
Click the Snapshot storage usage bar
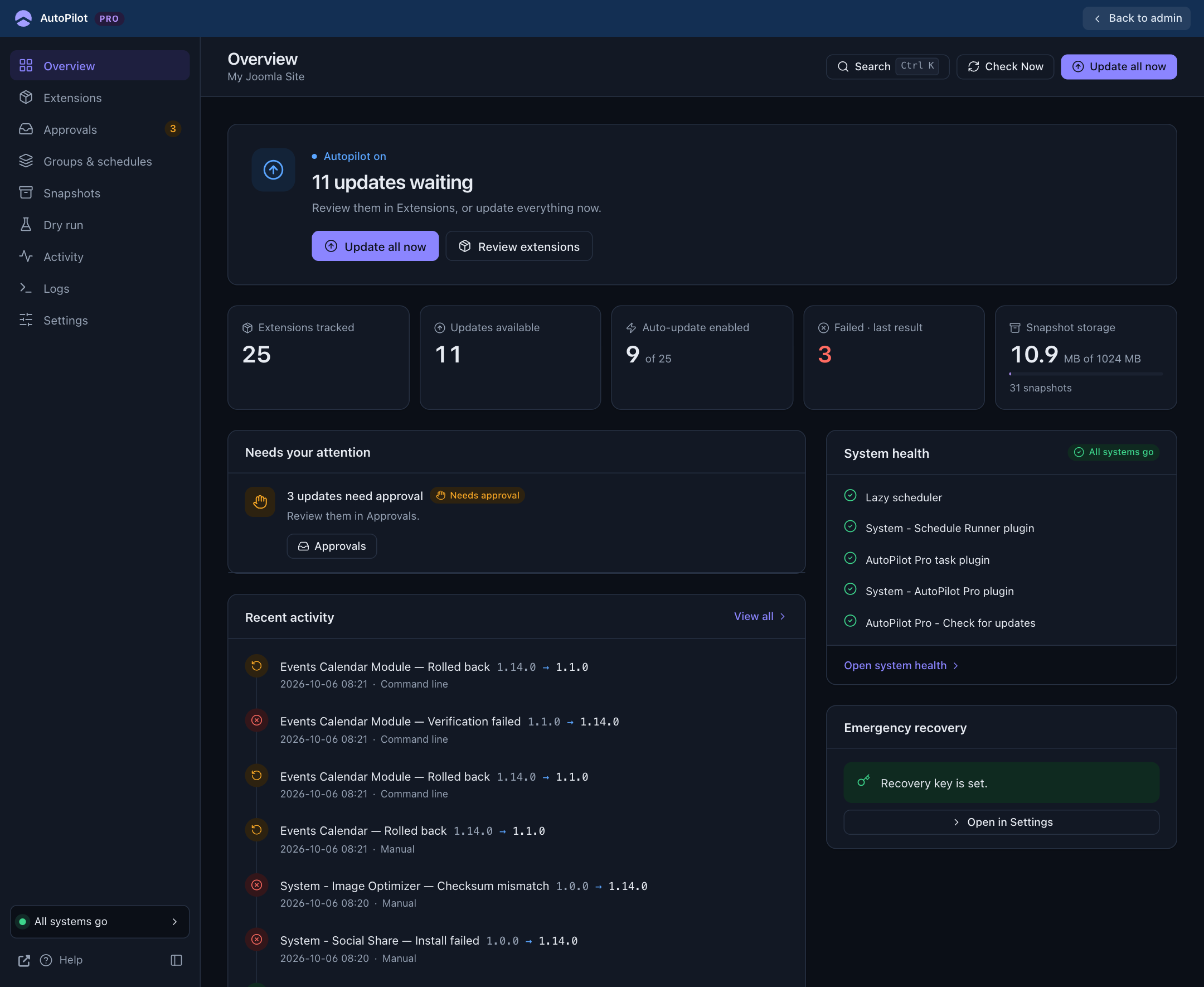coord(1086,374)
